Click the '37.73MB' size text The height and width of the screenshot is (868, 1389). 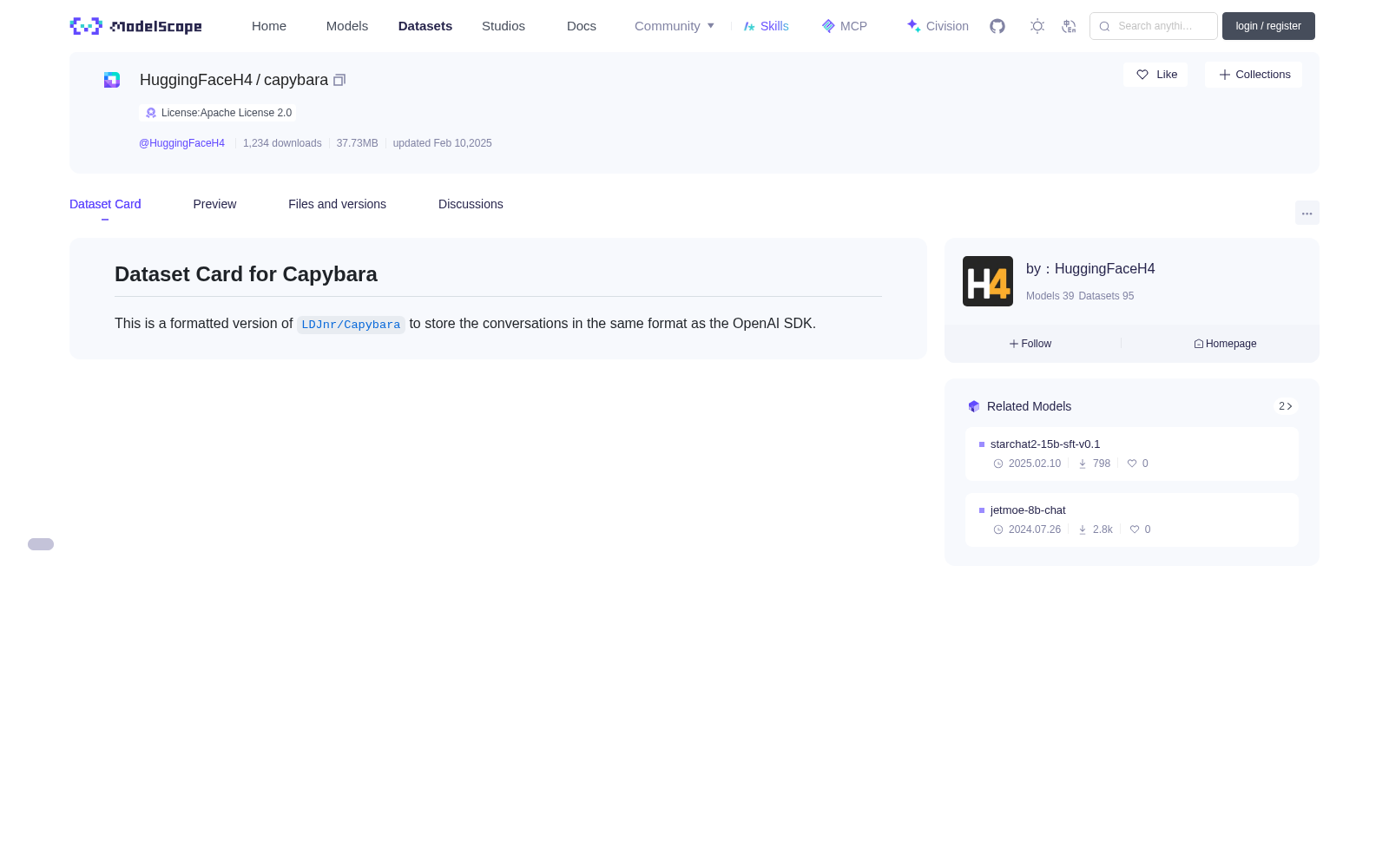(x=357, y=143)
